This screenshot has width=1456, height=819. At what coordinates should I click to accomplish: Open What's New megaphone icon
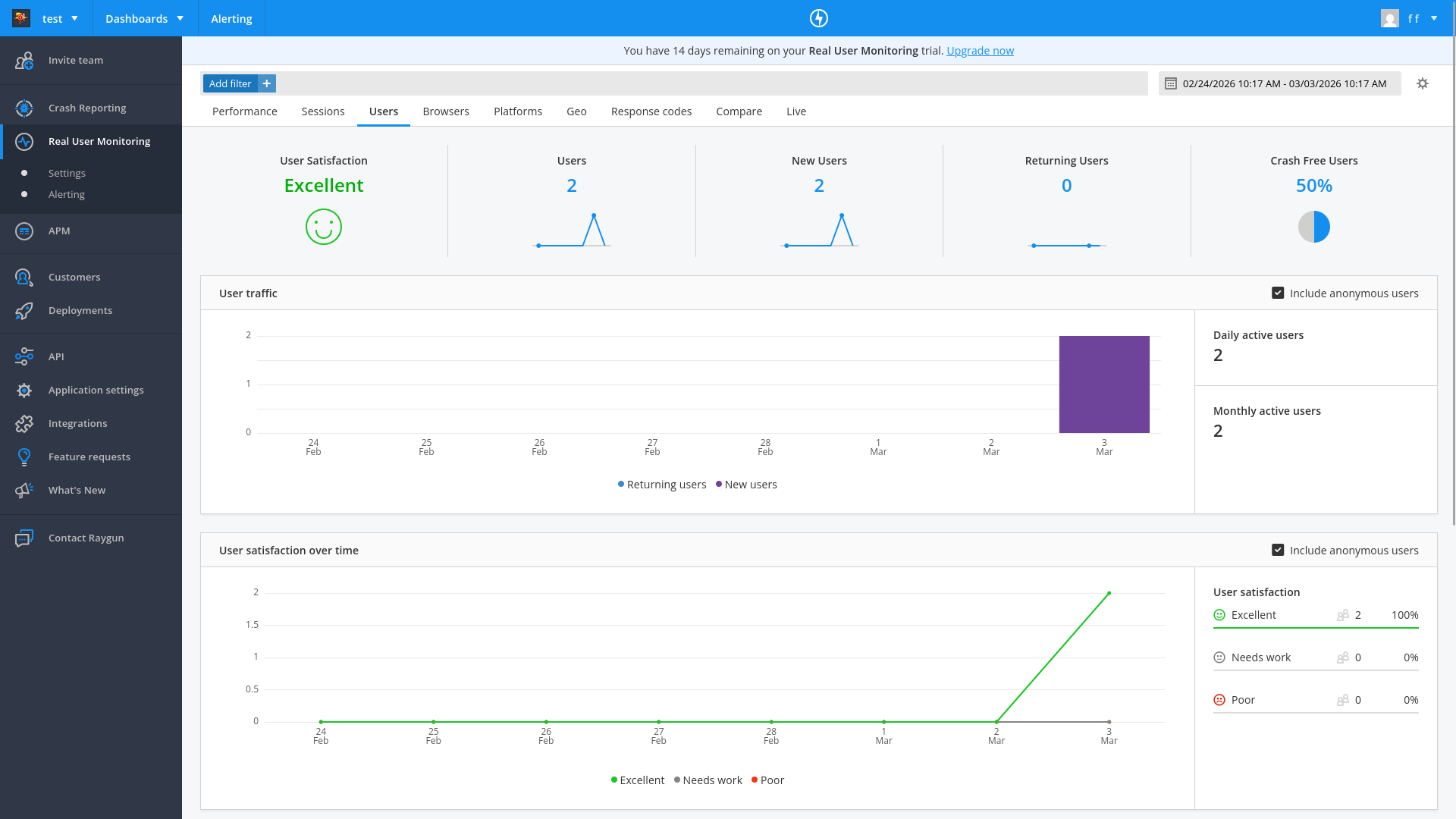(x=24, y=491)
